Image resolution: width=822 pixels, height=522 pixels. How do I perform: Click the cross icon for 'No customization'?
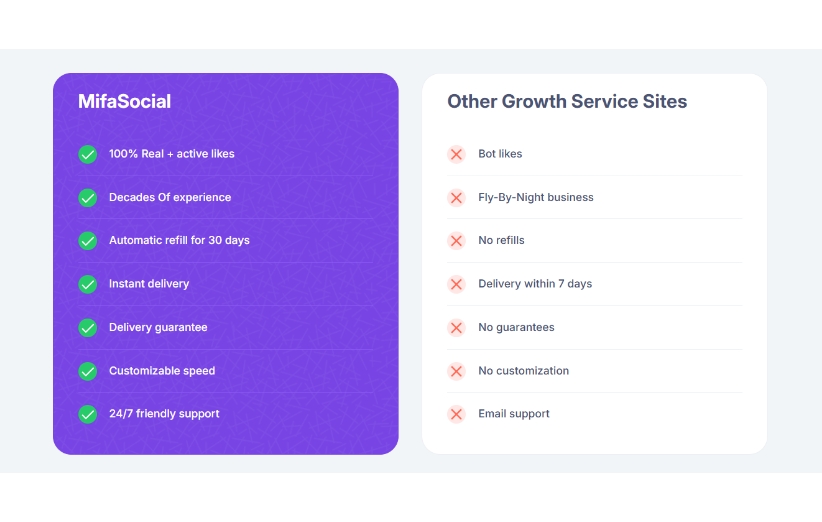pyautogui.click(x=456, y=371)
